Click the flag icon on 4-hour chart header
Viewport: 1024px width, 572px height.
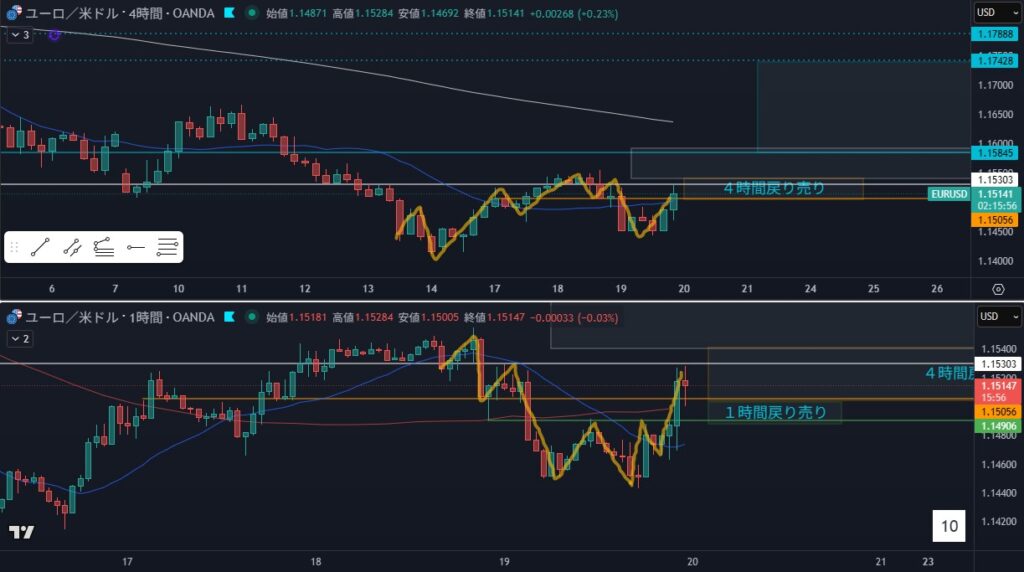pyautogui.click(x=230, y=14)
